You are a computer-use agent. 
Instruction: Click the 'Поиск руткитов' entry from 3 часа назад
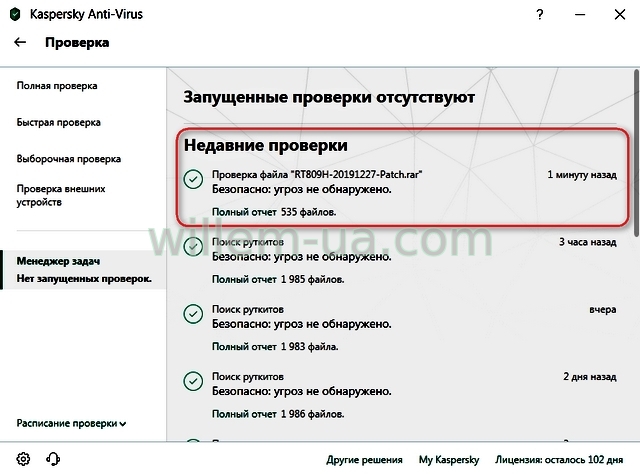click(x=248, y=242)
